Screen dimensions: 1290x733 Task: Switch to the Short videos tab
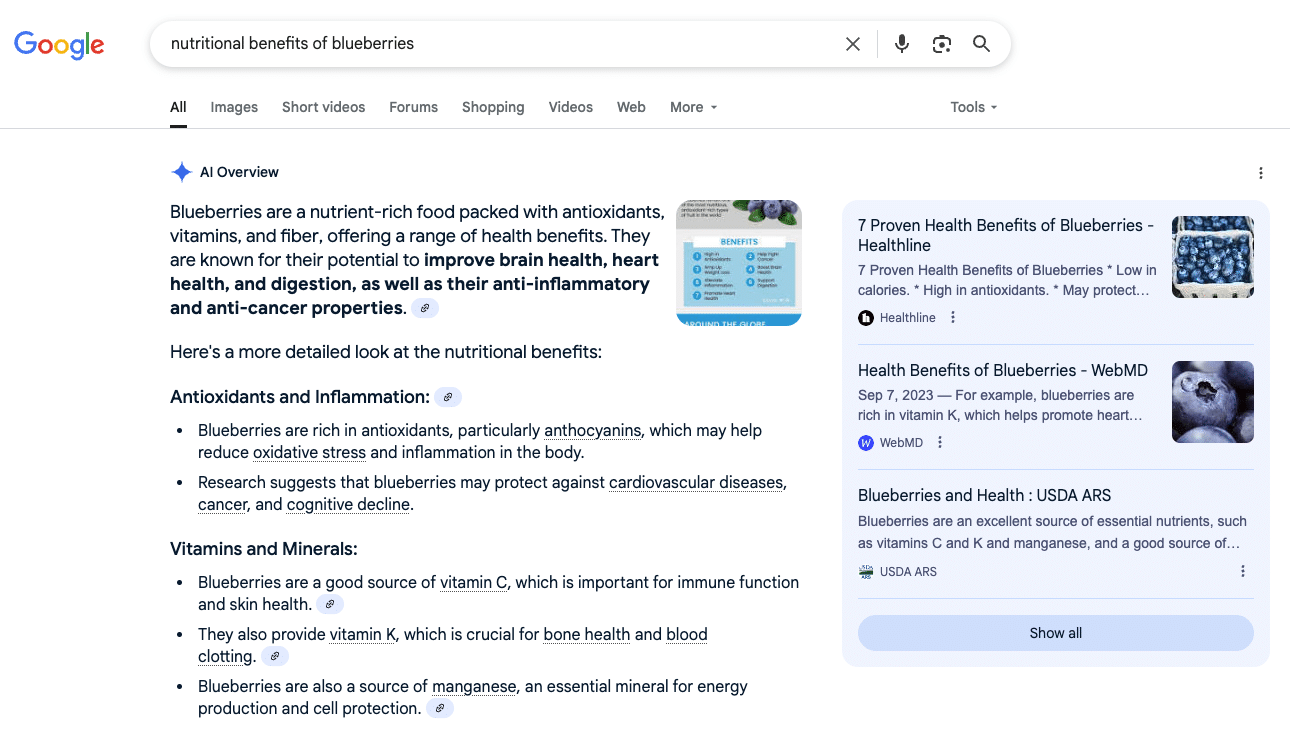click(x=323, y=107)
